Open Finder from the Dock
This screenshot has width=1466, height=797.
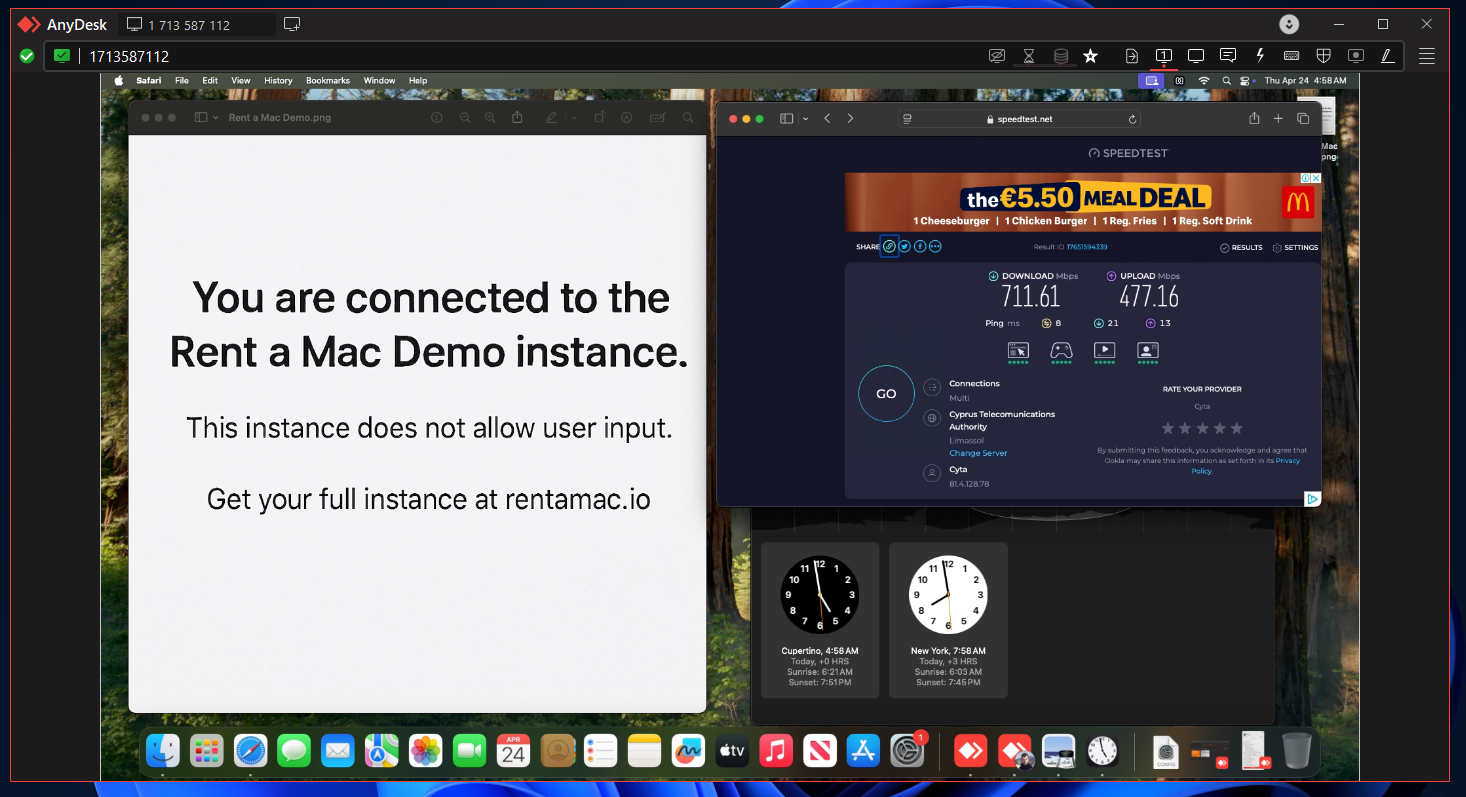pyautogui.click(x=162, y=750)
